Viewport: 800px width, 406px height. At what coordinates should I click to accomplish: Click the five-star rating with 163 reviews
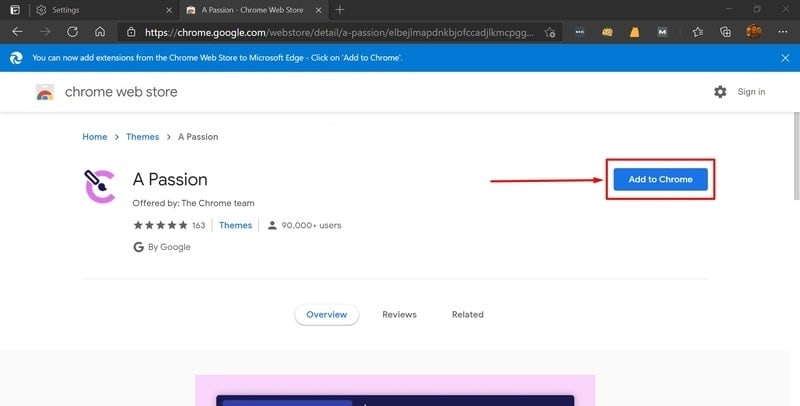coord(169,225)
